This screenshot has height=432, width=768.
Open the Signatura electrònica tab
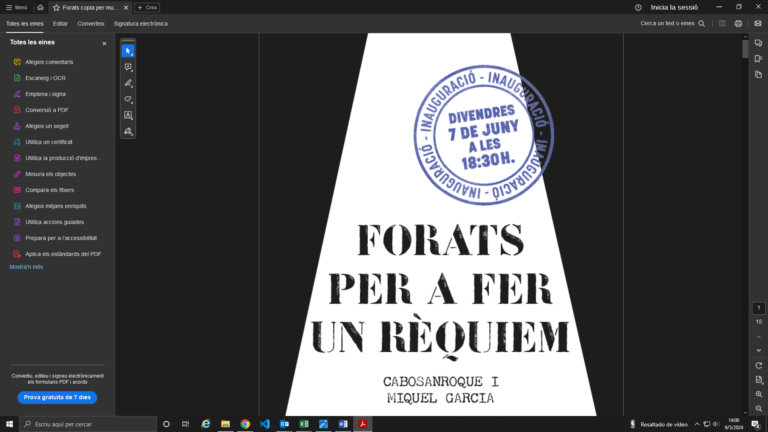click(x=141, y=24)
